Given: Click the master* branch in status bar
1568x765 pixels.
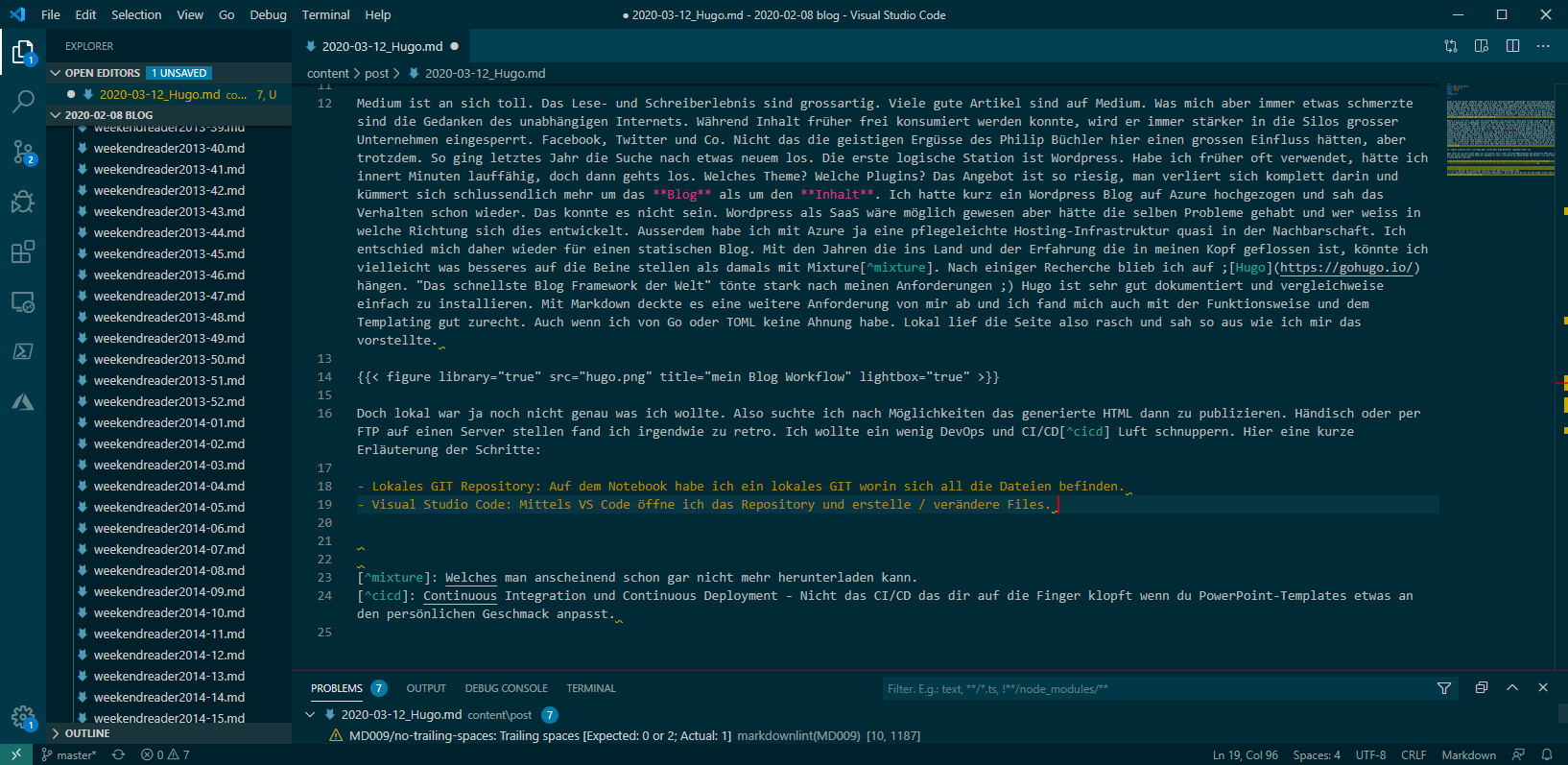Looking at the screenshot, I should 68,754.
